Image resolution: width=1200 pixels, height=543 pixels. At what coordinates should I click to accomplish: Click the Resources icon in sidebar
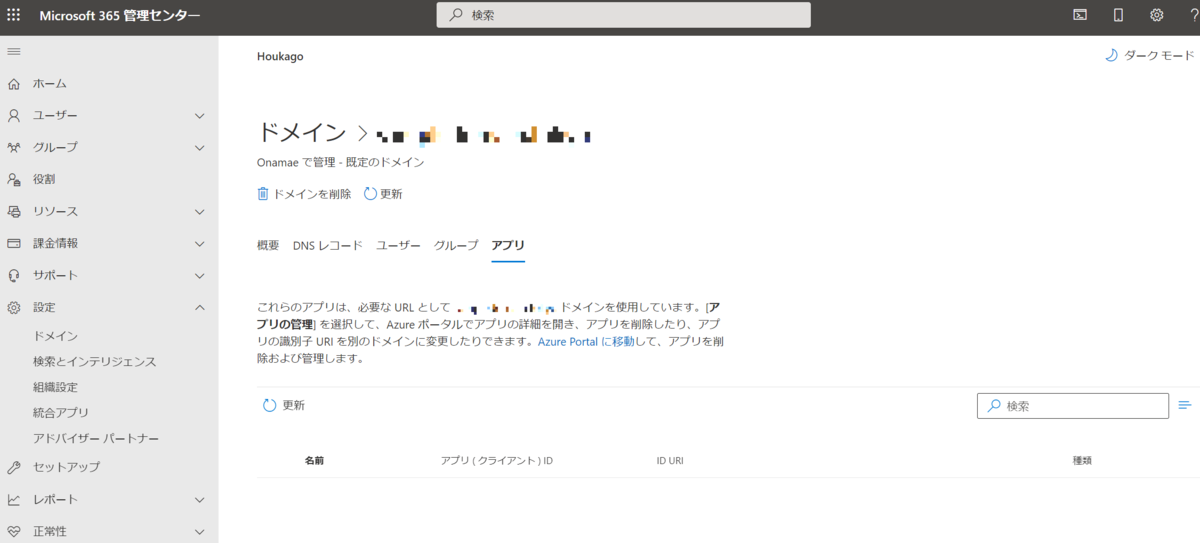(14, 212)
